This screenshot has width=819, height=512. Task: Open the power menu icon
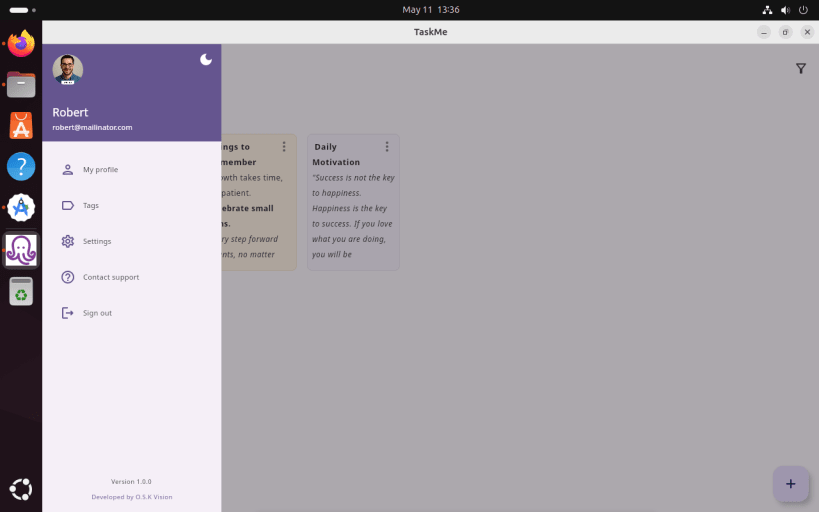click(x=803, y=10)
